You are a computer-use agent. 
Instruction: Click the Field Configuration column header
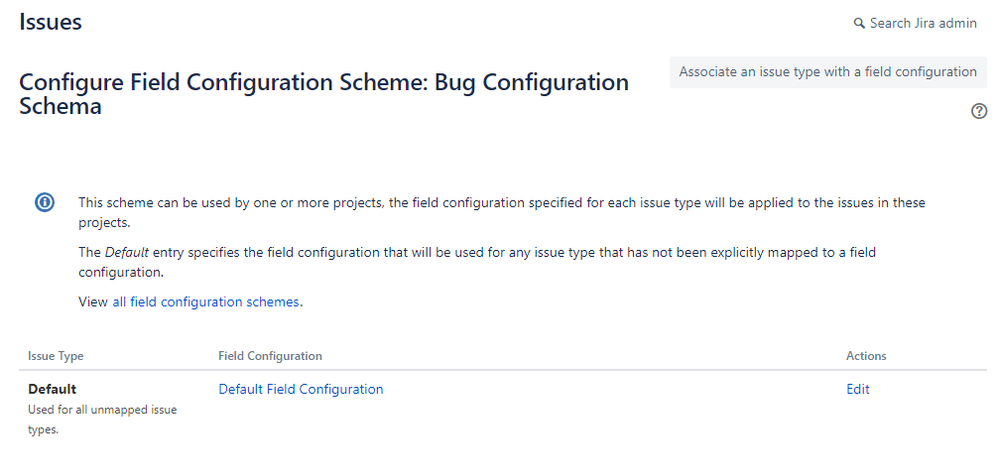[270, 356]
